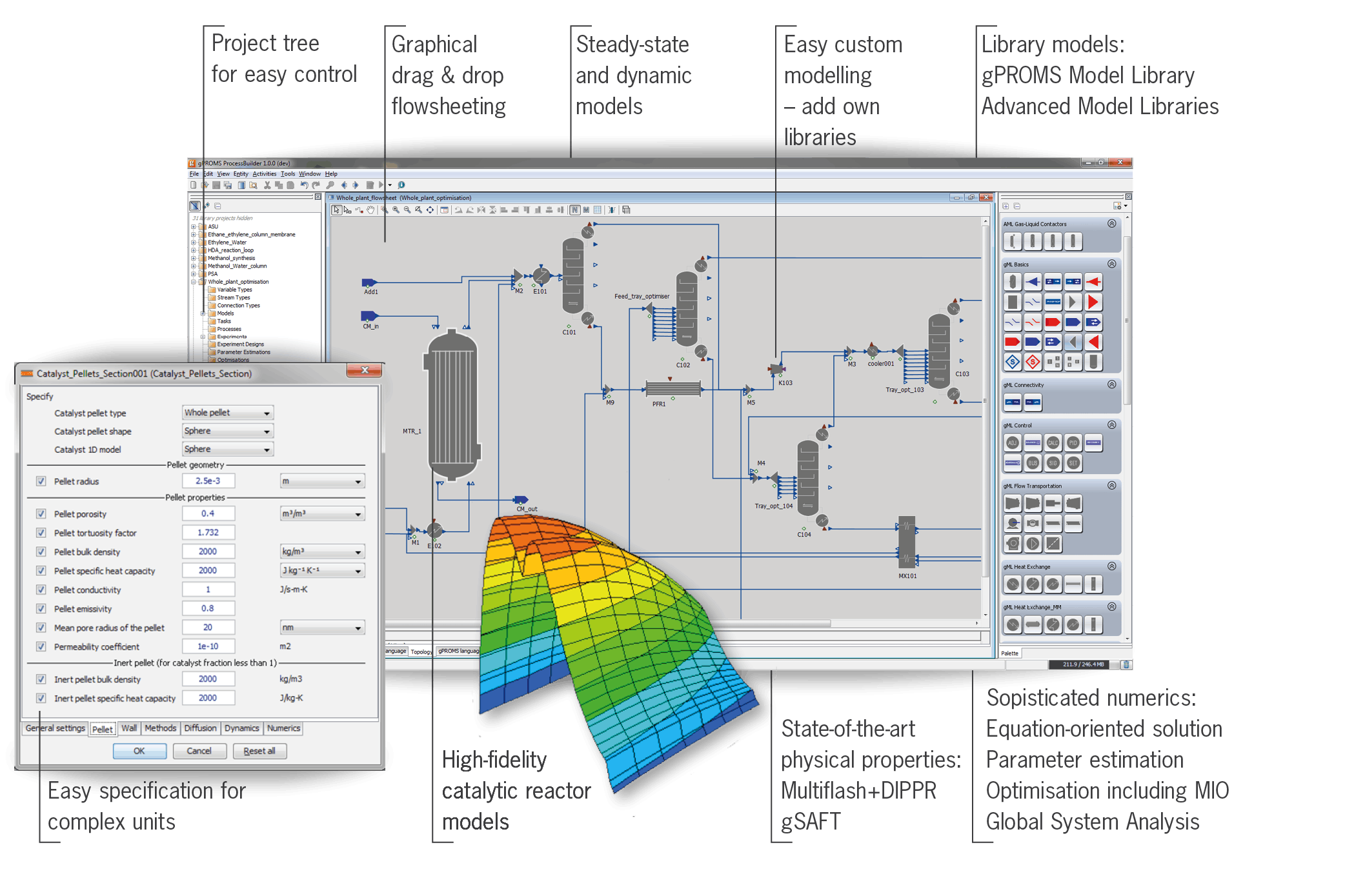Close the Catalyst_Pellets_Section001 dialog
This screenshot has width=1345, height=896.
click(x=364, y=370)
